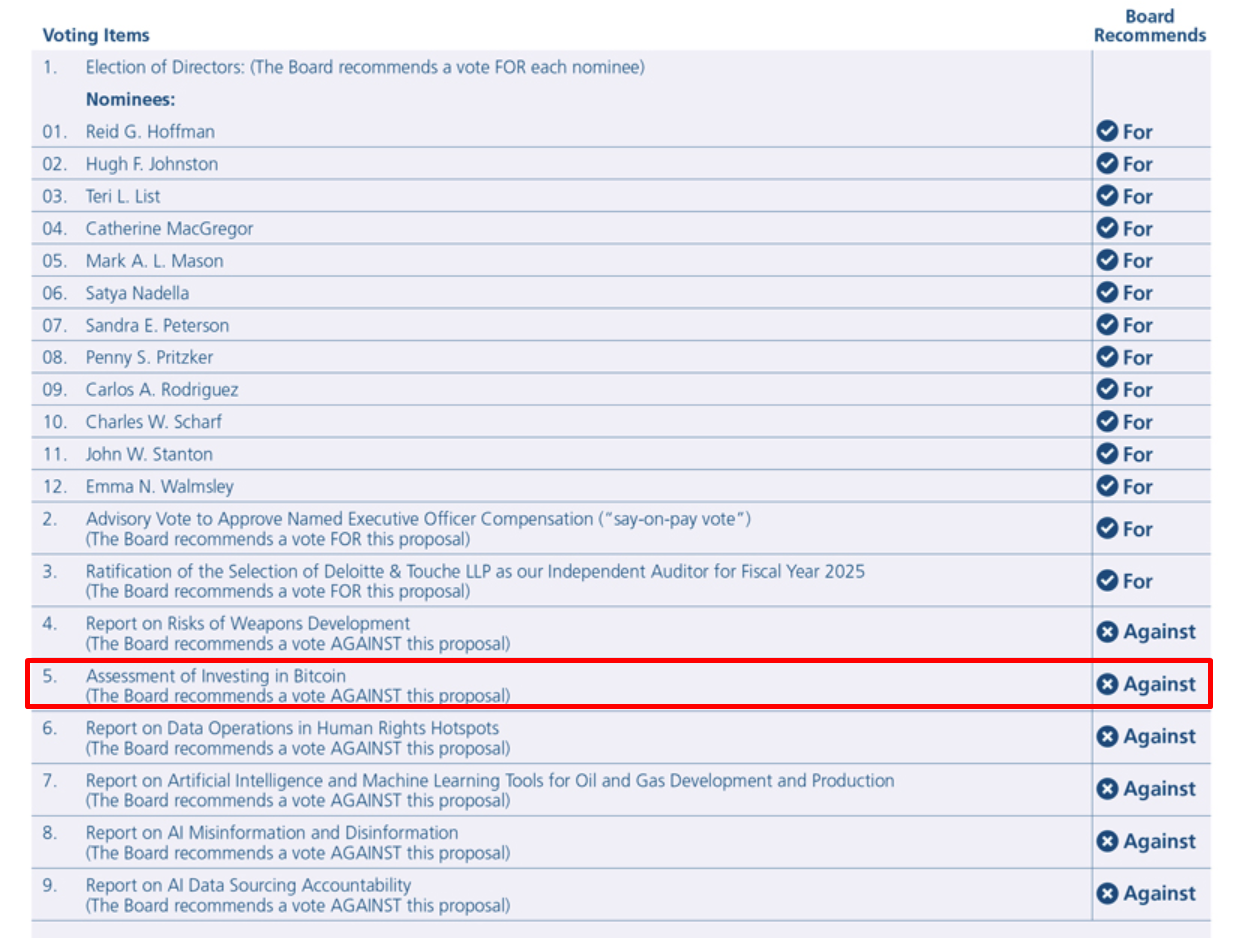Click nominee name Carlos A. Rodriguez
The height and width of the screenshot is (938, 1234).
click(x=162, y=390)
